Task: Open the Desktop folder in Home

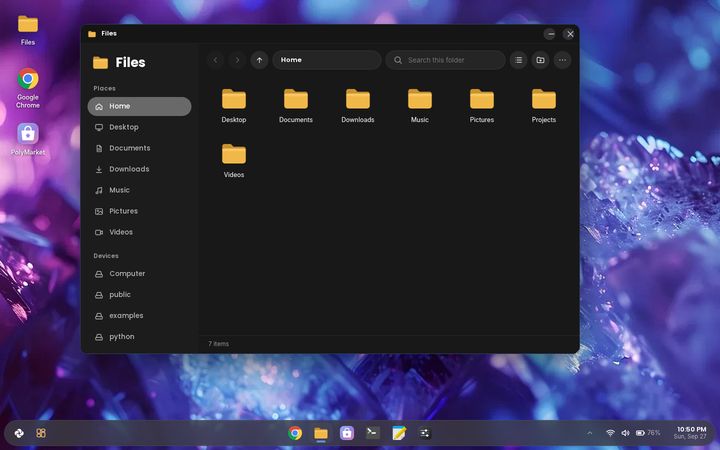Action: [234, 106]
